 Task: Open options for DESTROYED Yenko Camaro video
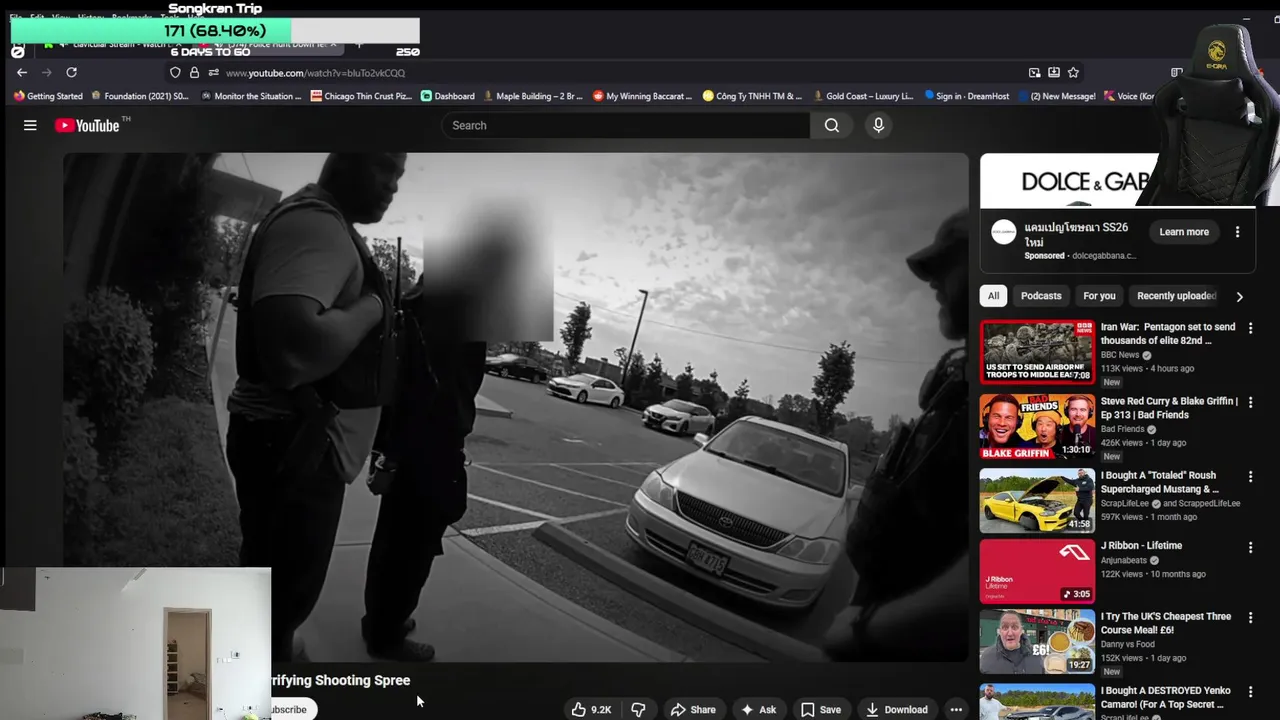[x=1250, y=692]
